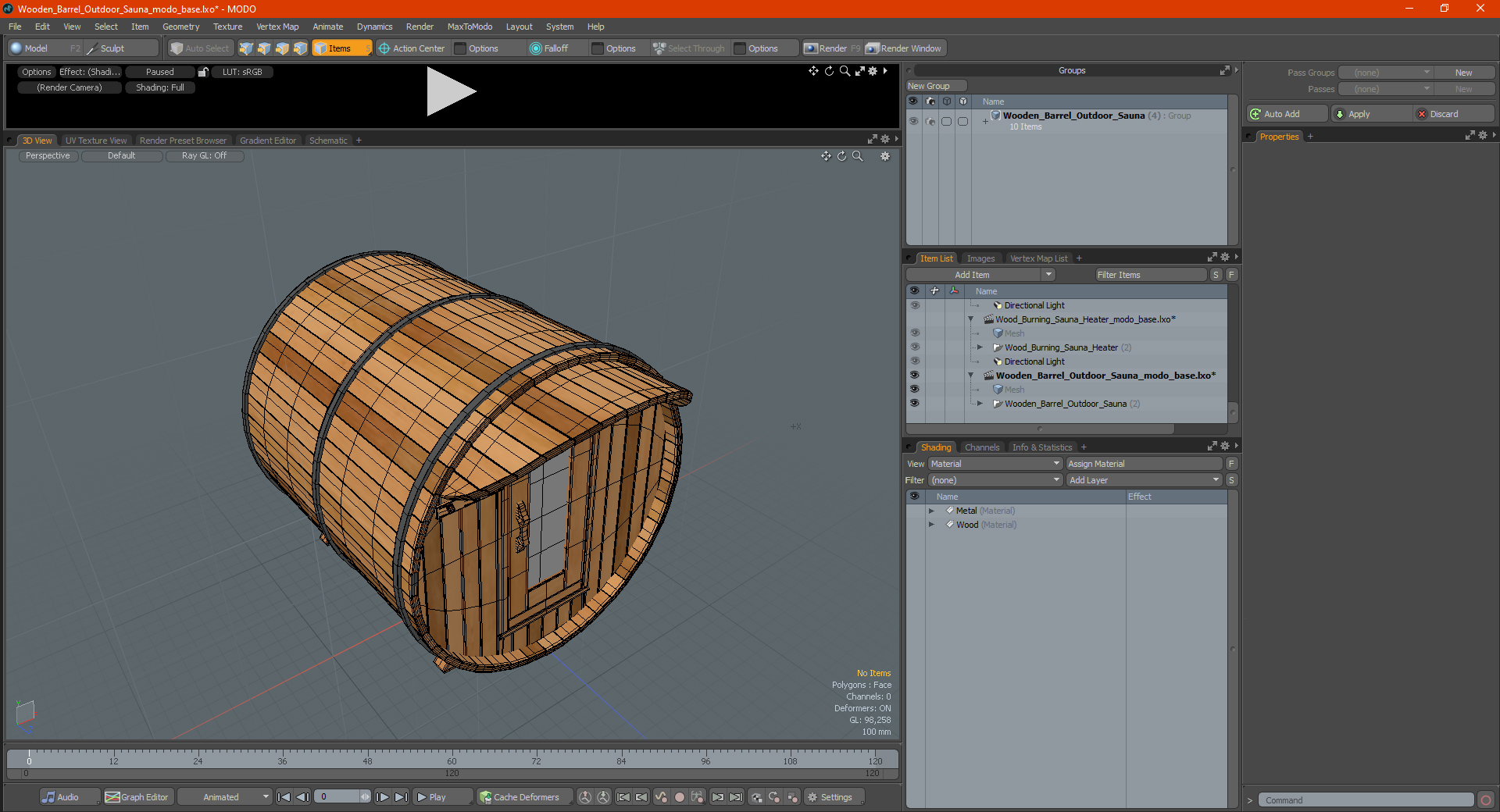Toggle visibility of Wood_Burning_Sauna_Heater item
The height and width of the screenshot is (812, 1500).
tap(914, 347)
